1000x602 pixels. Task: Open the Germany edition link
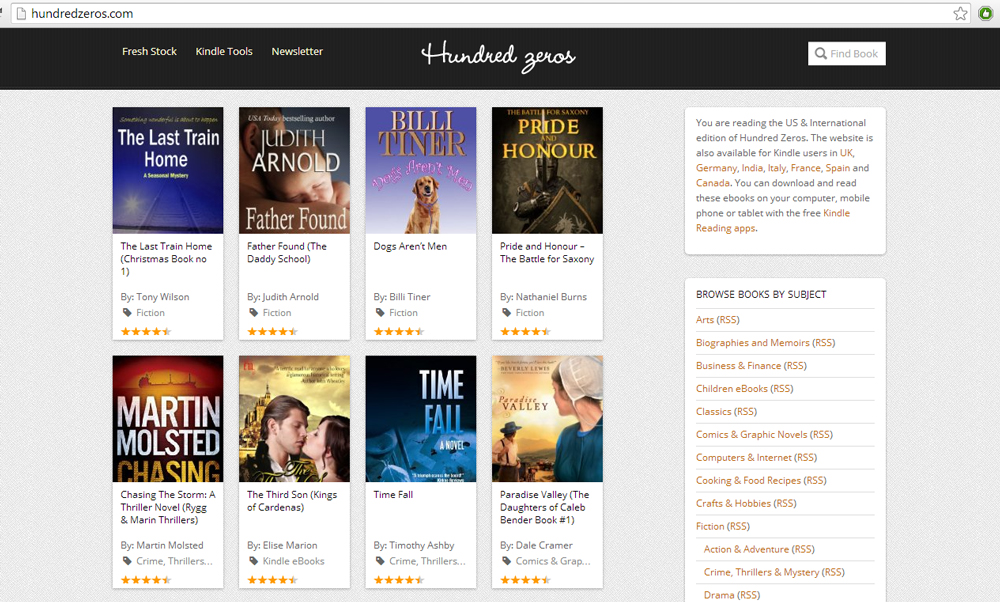(x=716, y=168)
